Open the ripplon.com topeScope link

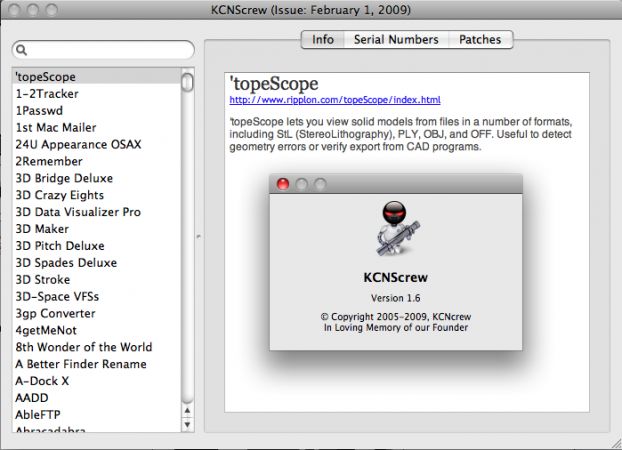click(335, 100)
